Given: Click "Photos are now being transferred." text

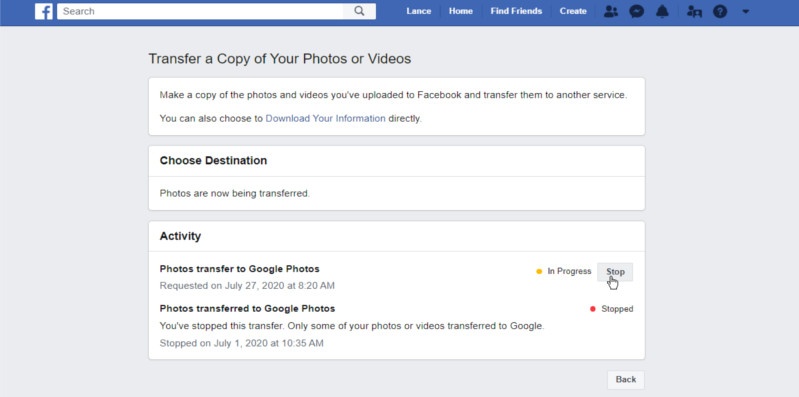Looking at the screenshot, I should (234, 194).
